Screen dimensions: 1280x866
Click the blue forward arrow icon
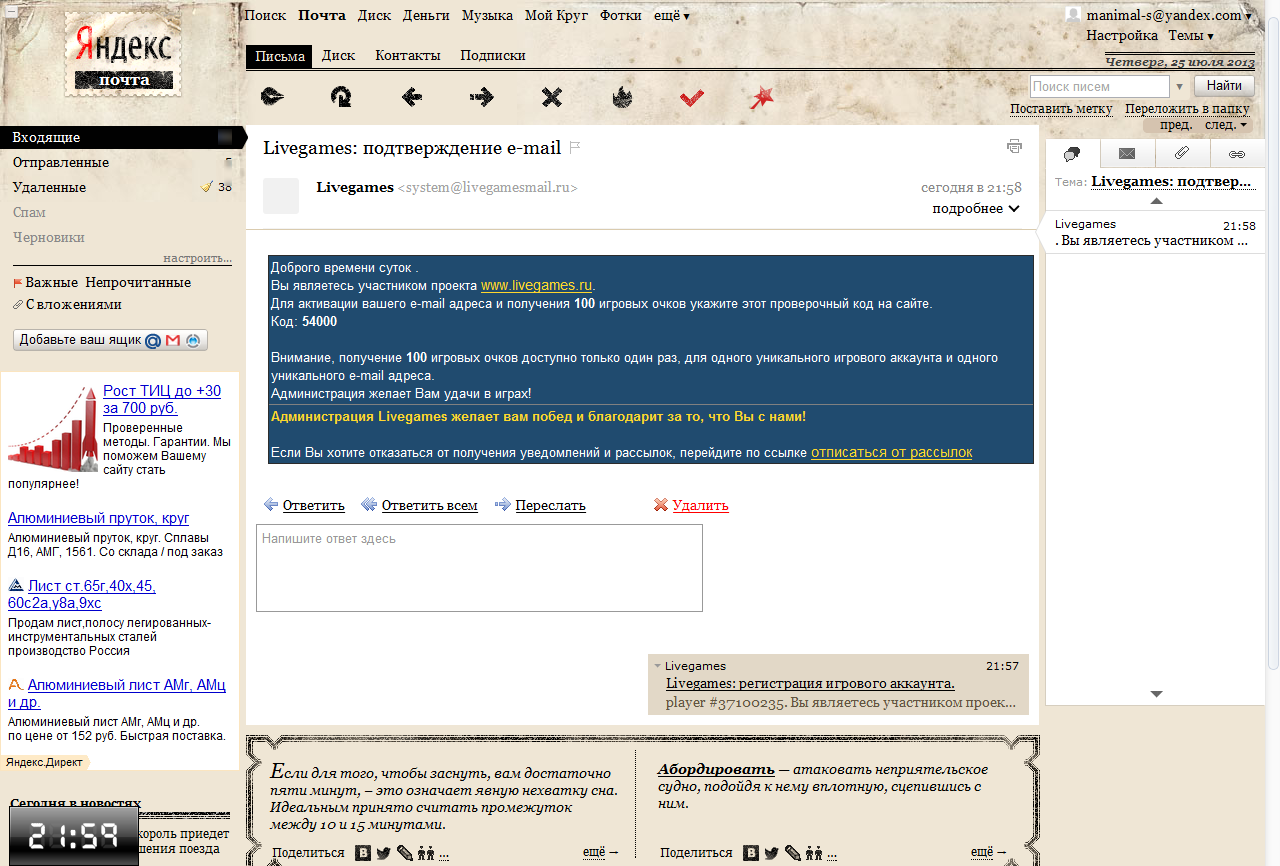503,505
